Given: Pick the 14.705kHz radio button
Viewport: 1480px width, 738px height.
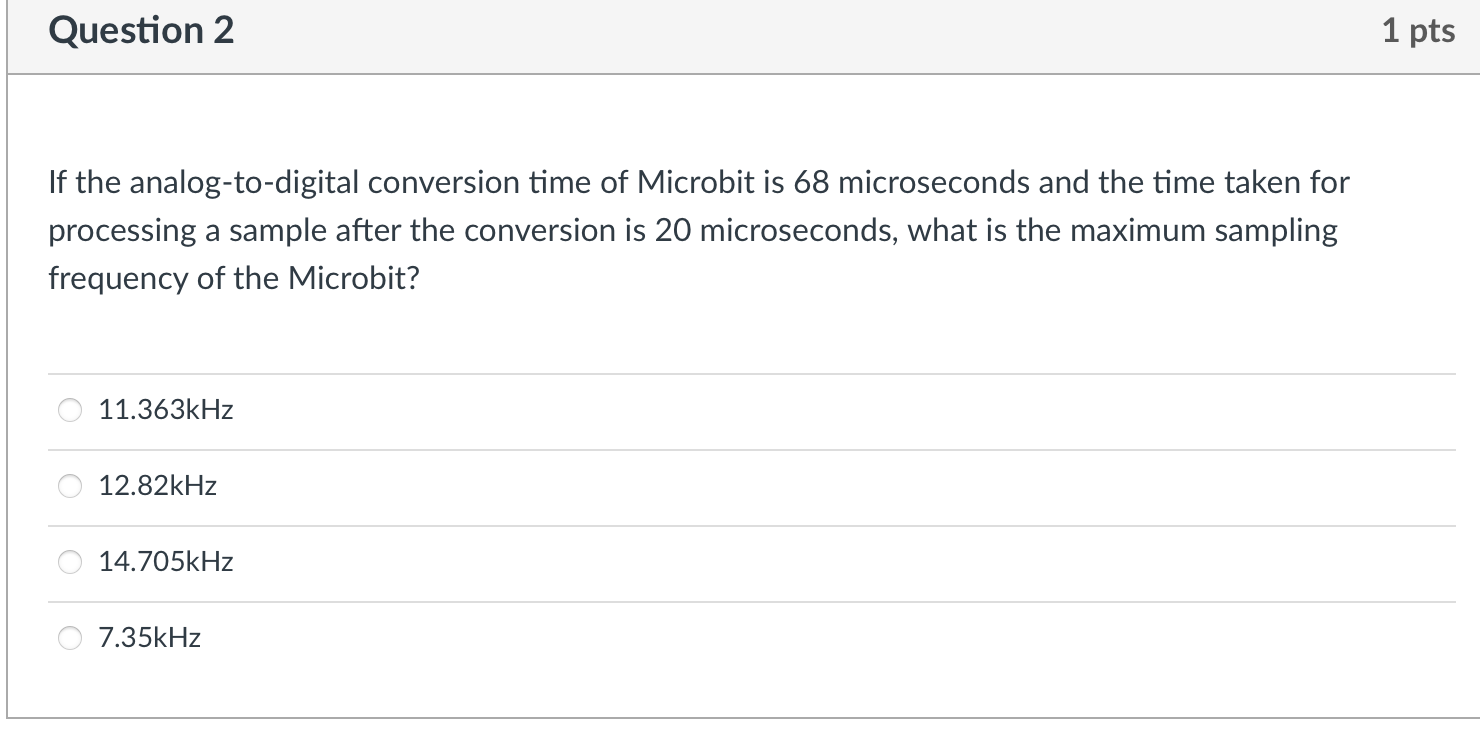Looking at the screenshot, I should click(70, 562).
